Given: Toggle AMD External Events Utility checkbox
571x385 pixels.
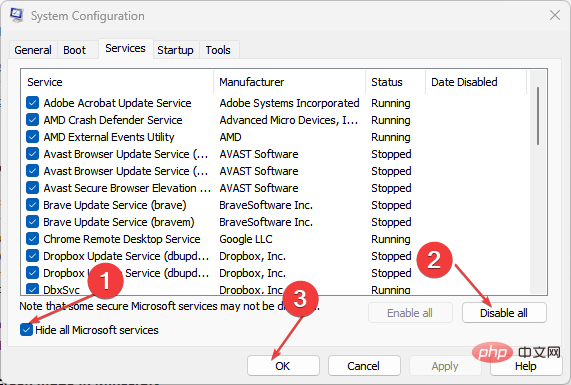Looking at the screenshot, I should point(32,137).
